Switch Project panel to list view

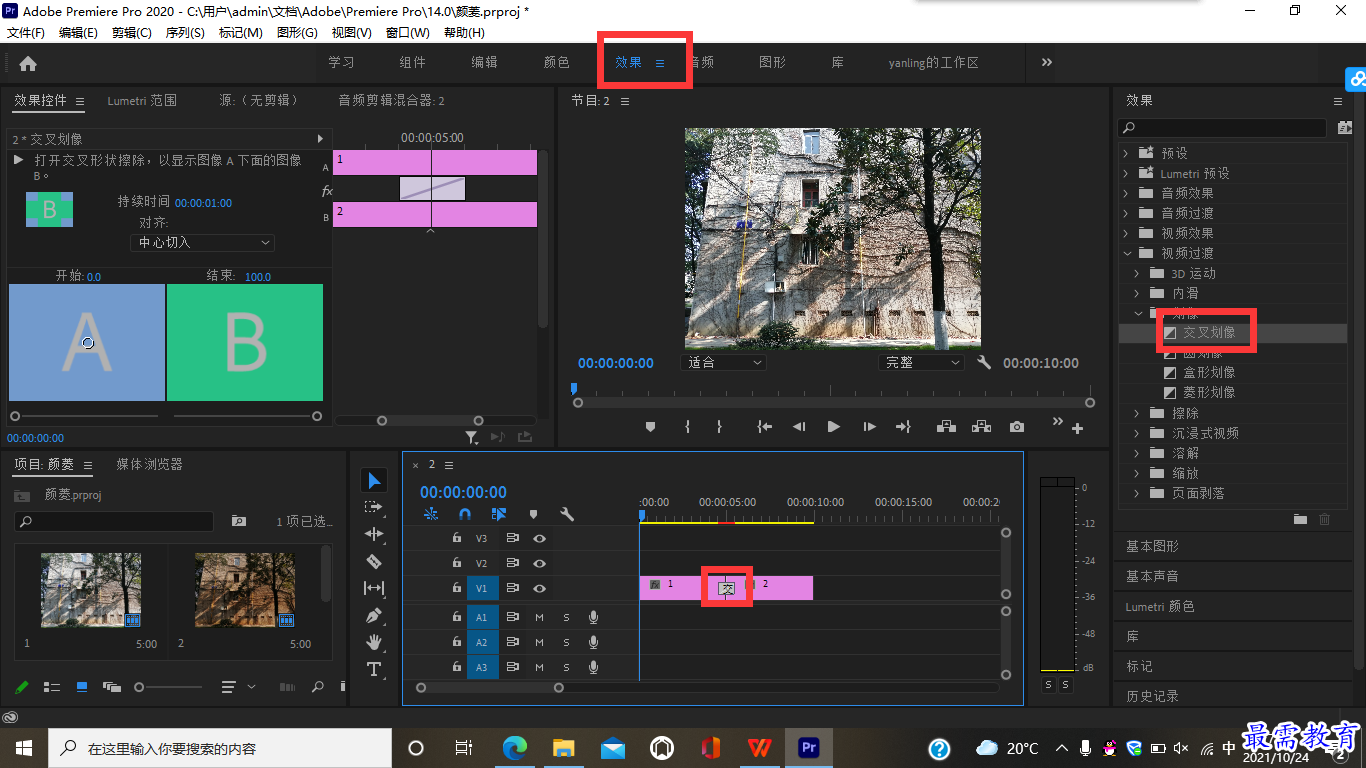tap(52, 687)
